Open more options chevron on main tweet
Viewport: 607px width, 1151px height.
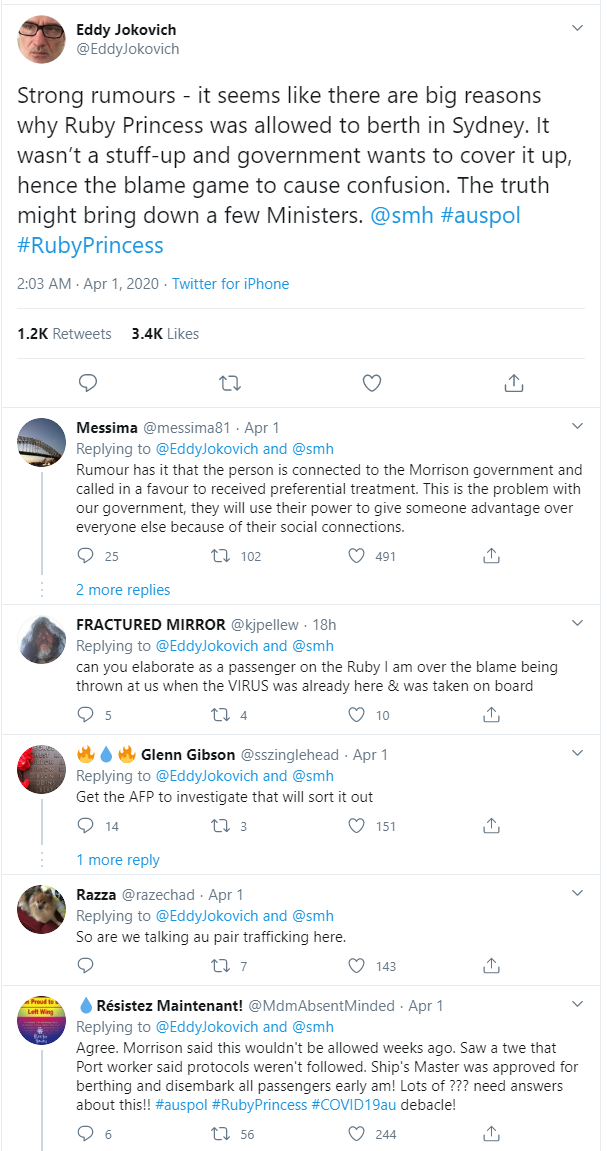point(577,29)
